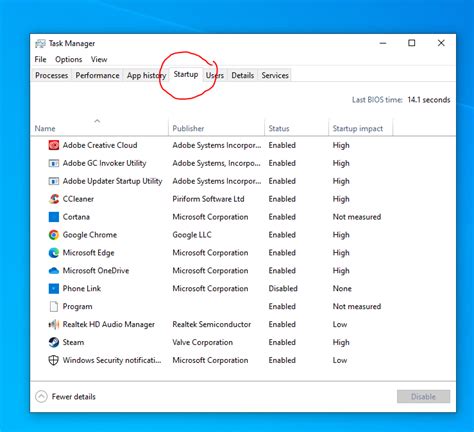Open the Options menu

(69, 60)
